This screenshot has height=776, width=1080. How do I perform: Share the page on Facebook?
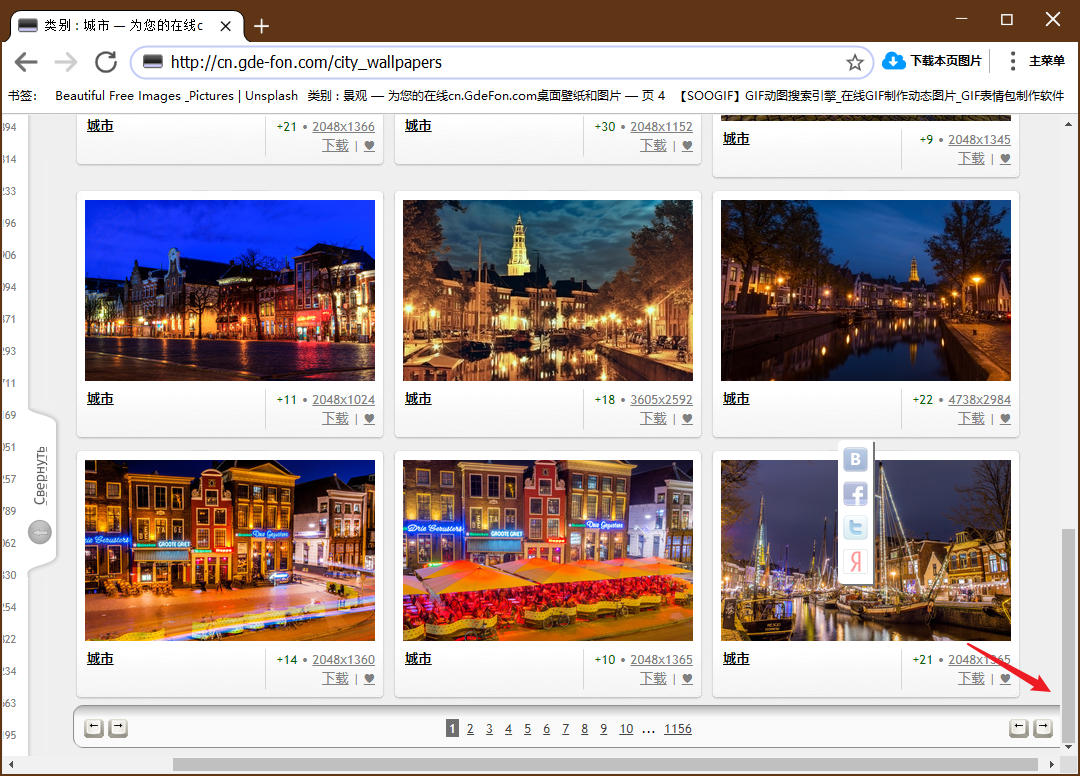tap(855, 494)
